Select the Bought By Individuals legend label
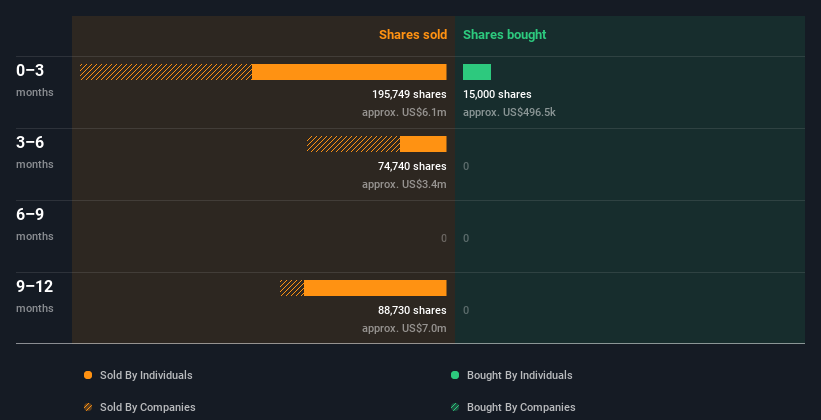Image resolution: width=821 pixels, height=420 pixels. (519, 375)
